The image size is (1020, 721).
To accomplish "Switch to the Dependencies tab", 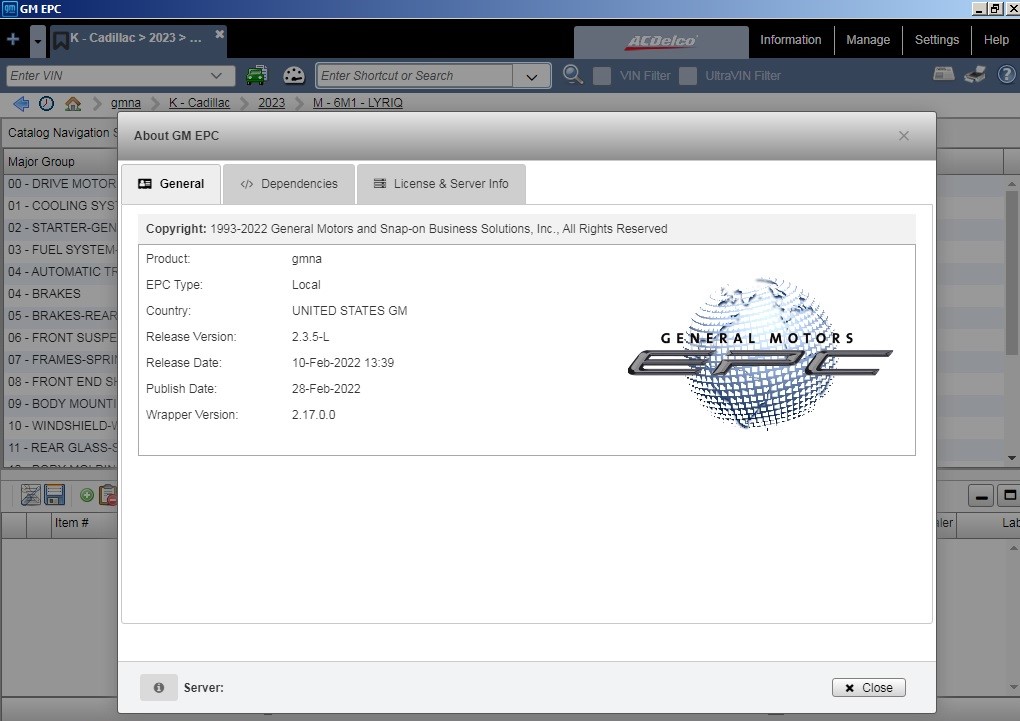I will coord(289,184).
